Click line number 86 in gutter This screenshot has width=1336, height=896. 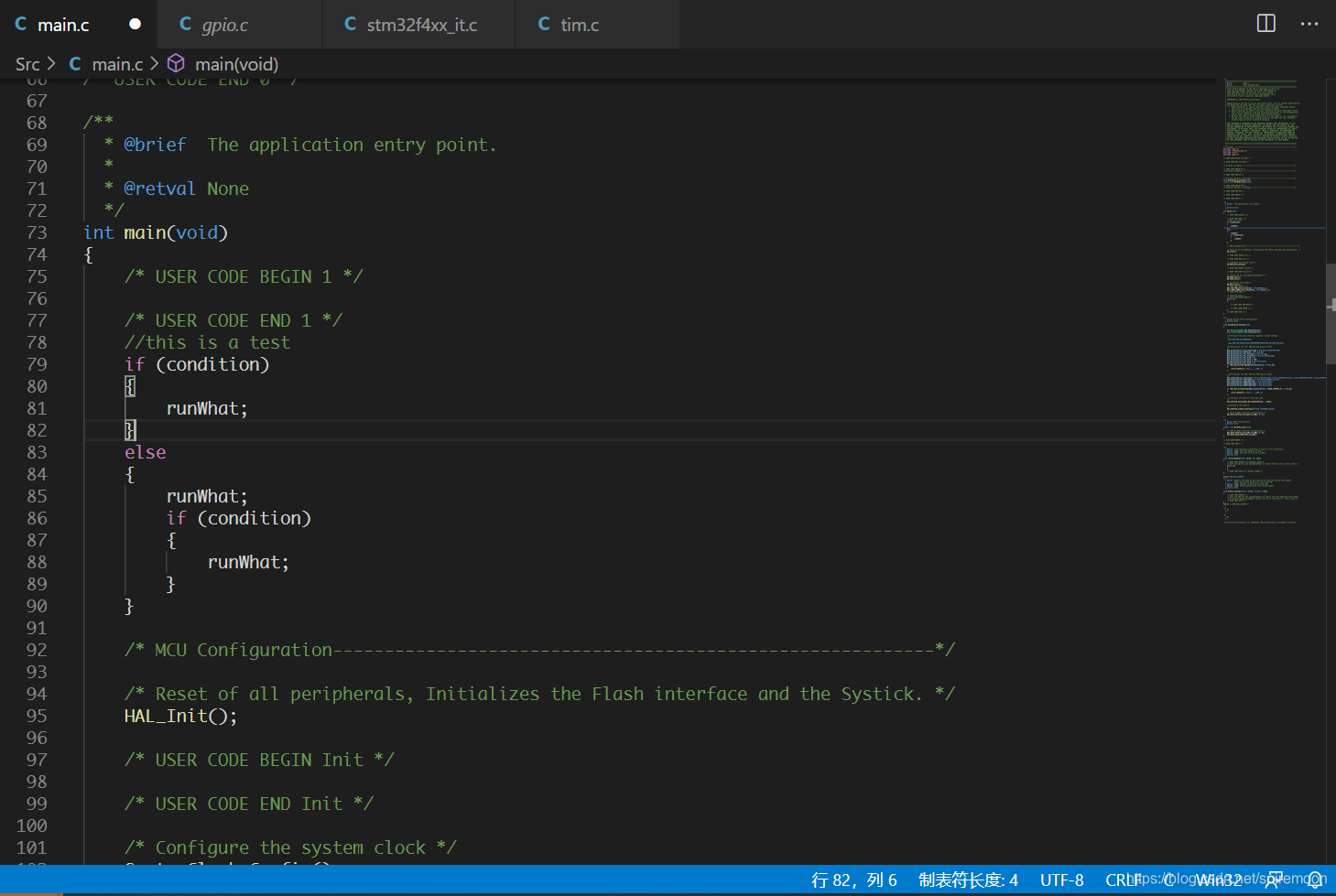coord(37,518)
